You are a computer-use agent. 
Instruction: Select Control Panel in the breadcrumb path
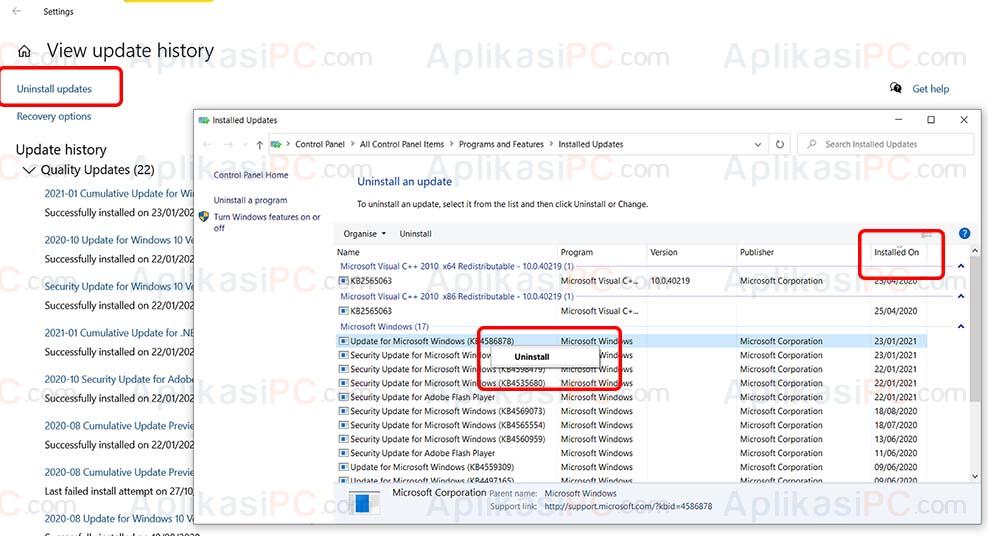(319, 144)
